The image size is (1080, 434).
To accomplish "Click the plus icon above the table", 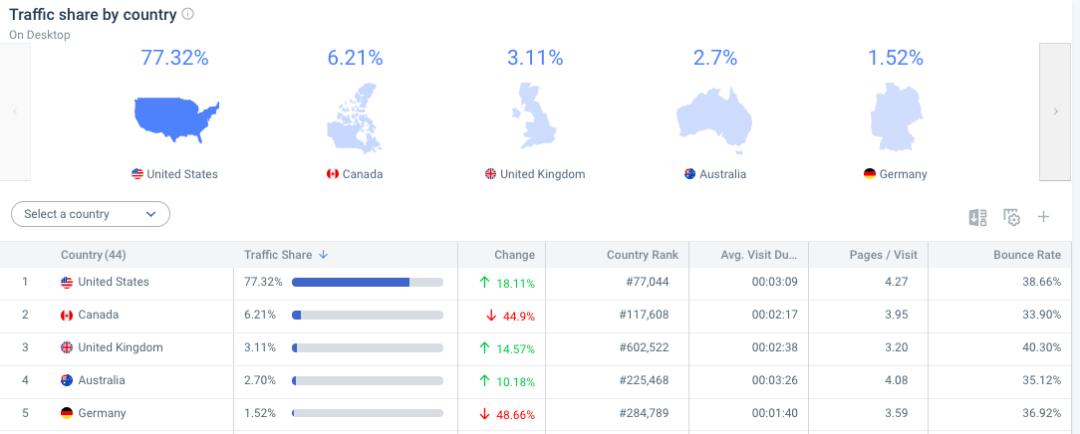I will coord(1044,217).
